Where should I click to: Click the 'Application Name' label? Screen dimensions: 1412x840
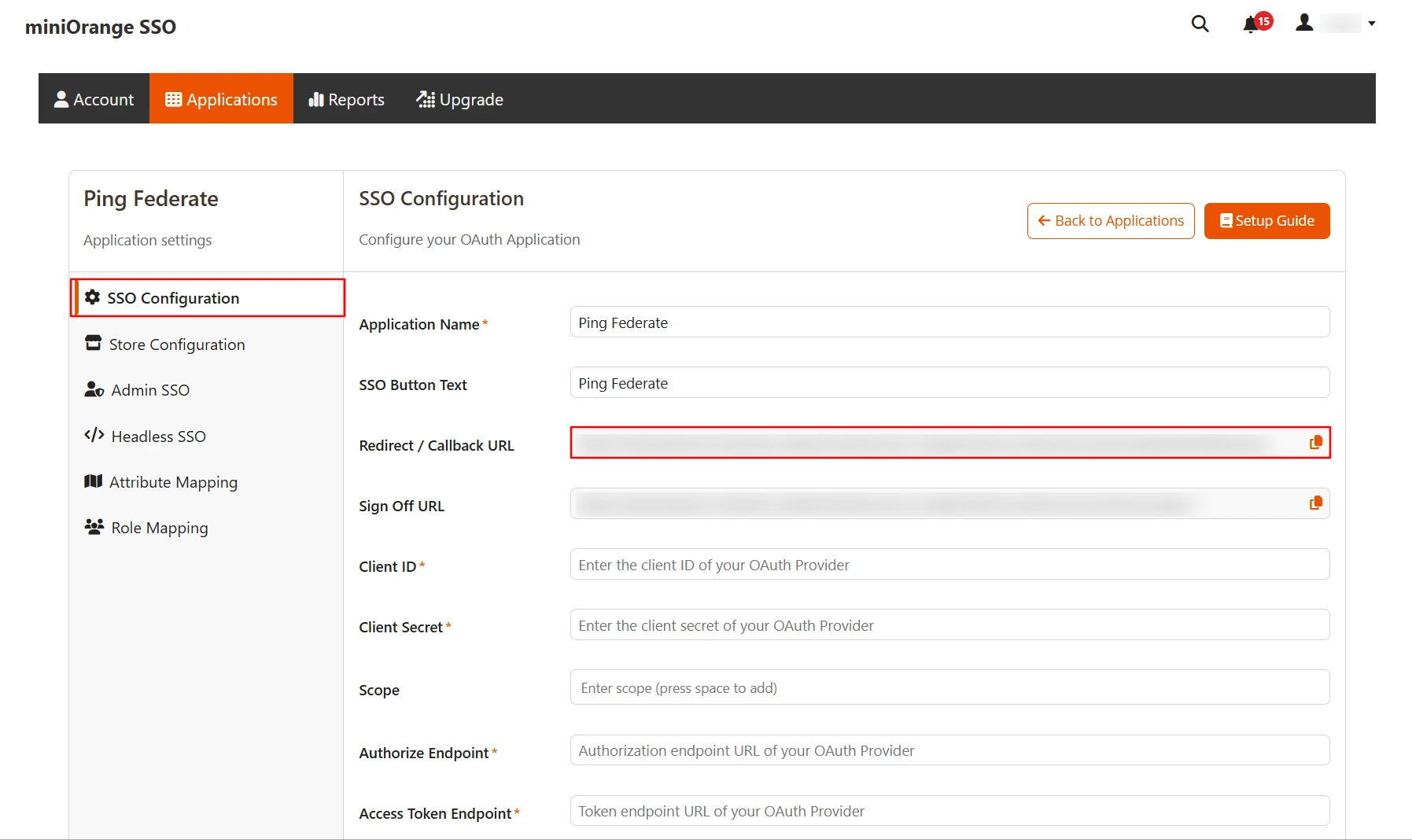419,325
